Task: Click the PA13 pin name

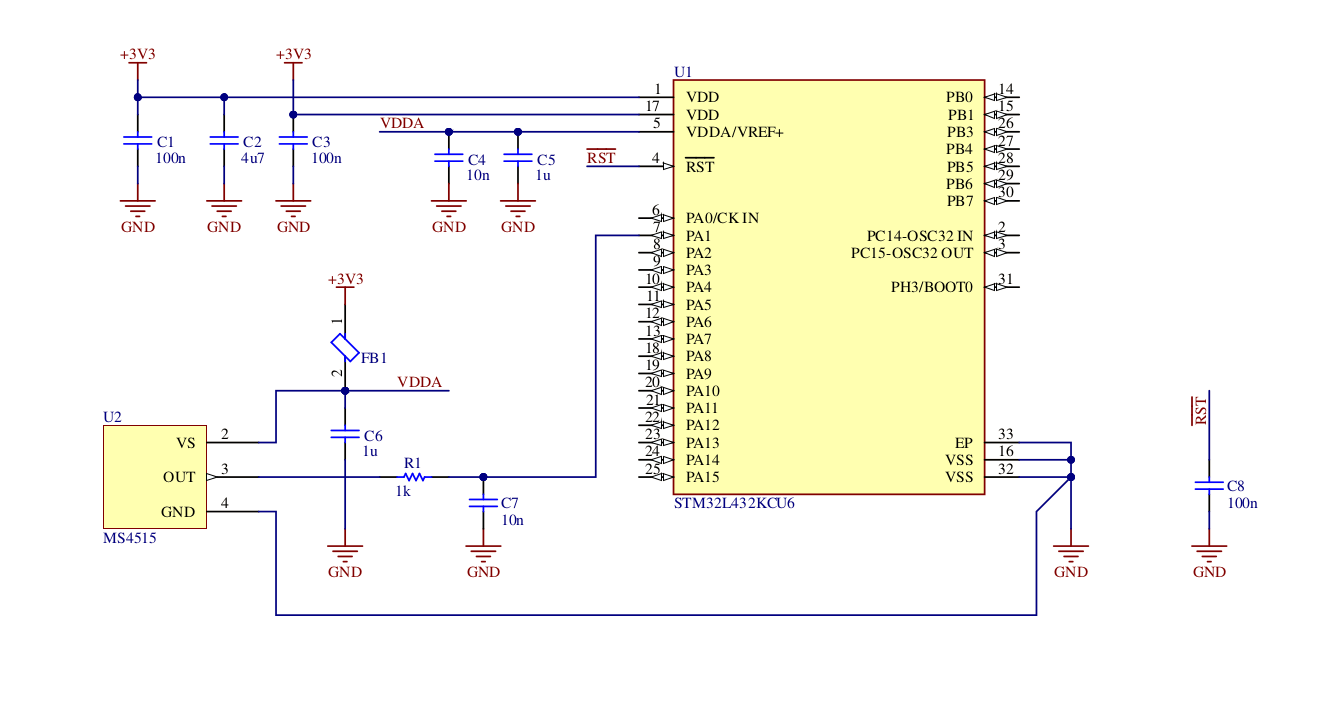Action: 703,443
